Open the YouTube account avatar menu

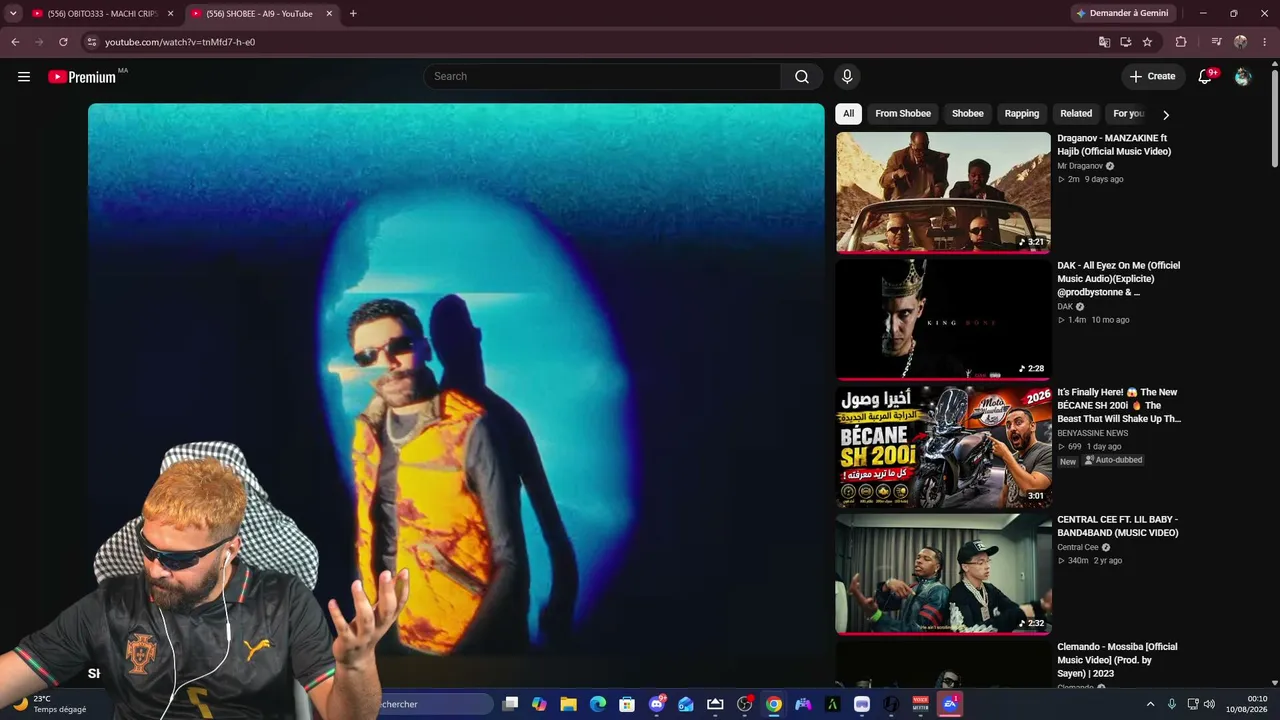pos(1243,77)
